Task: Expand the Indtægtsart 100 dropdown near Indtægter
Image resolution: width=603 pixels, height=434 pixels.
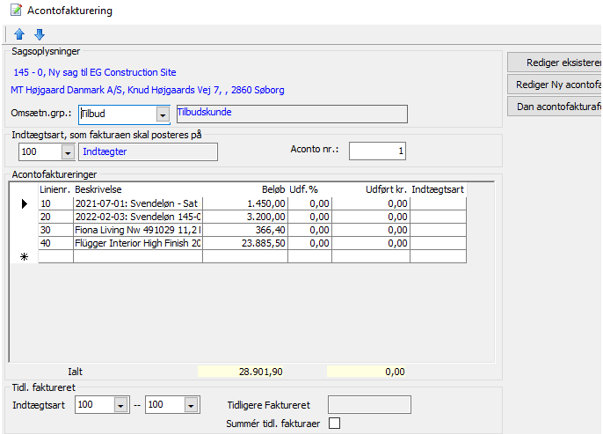Action: coord(67,152)
